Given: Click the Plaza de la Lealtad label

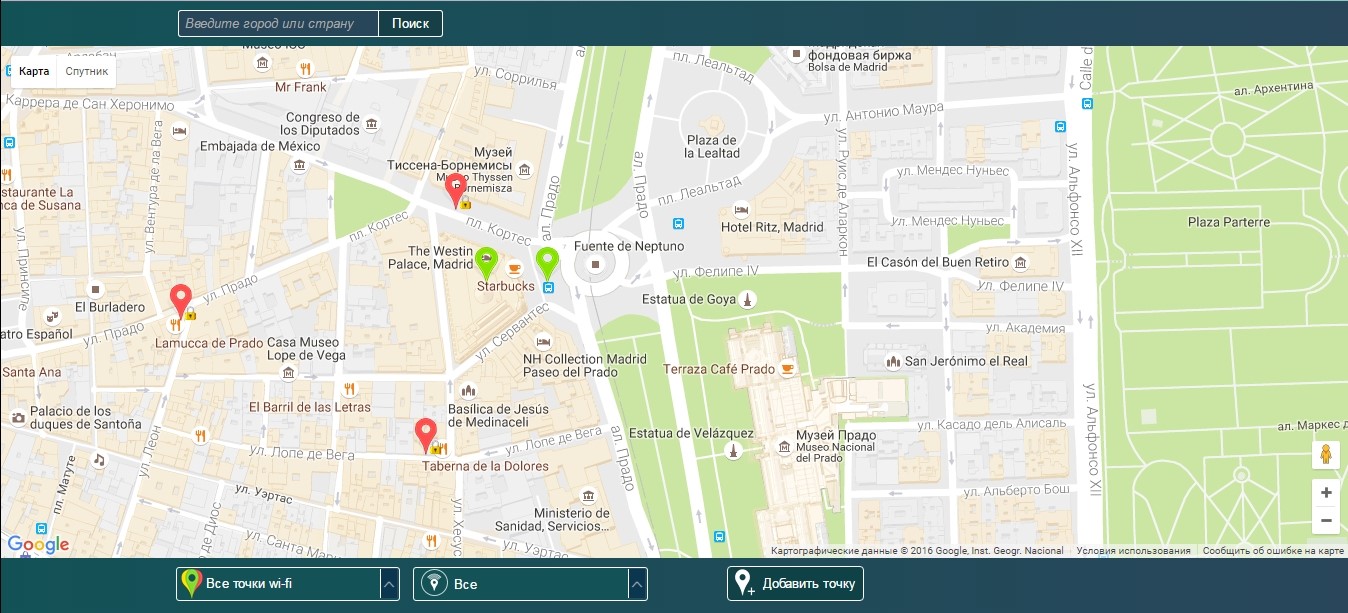Looking at the screenshot, I should (712, 147).
